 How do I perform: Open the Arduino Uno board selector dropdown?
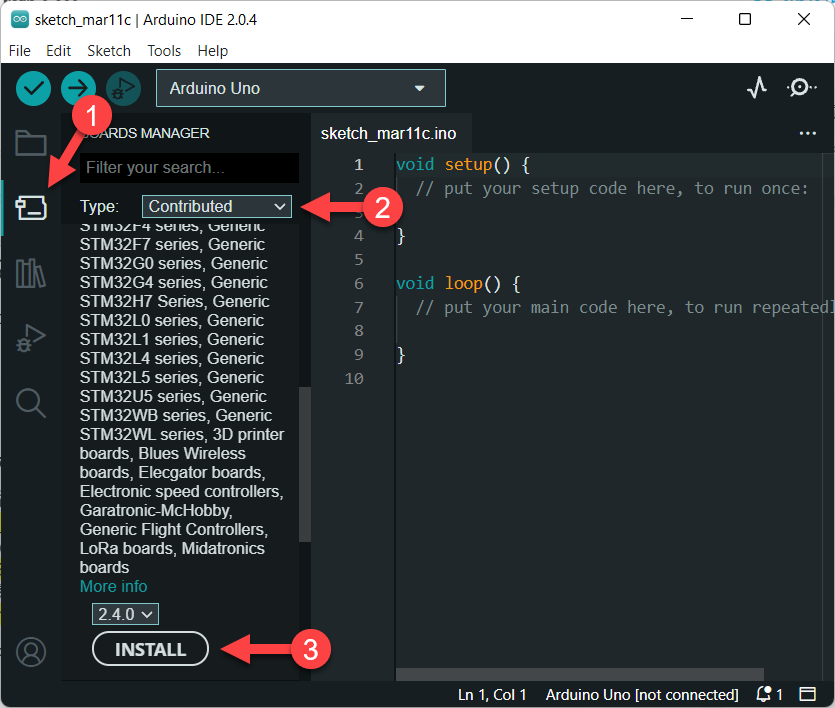coord(301,88)
